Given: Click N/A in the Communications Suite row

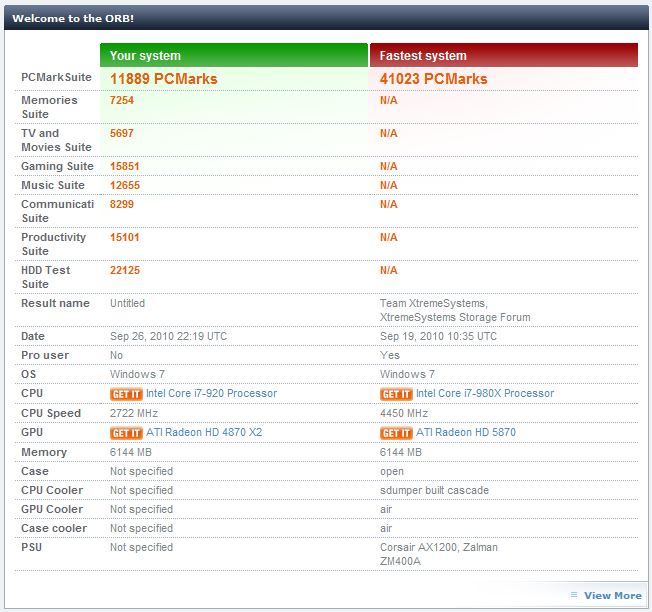Looking at the screenshot, I should tap(388, 204).
